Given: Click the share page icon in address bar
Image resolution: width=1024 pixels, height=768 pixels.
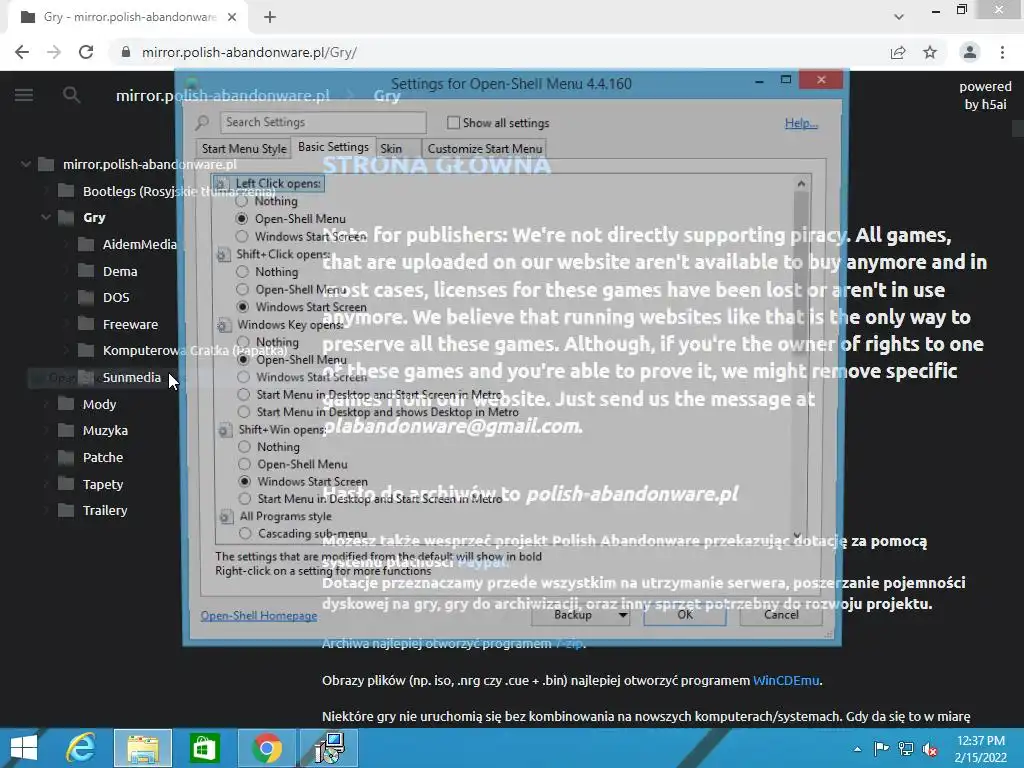Looking at the screenshot, I should click(898, 52).
